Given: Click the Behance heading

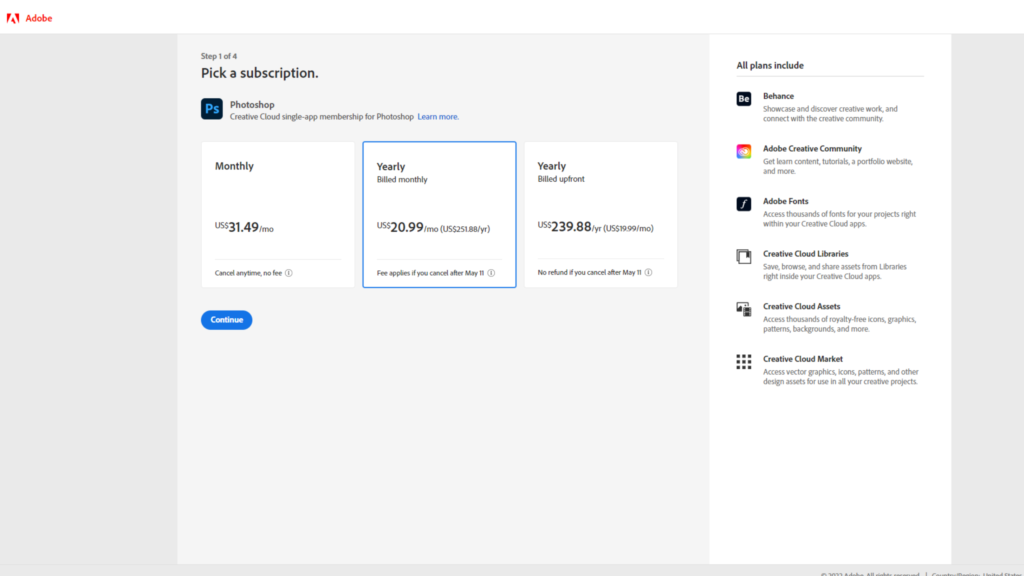Looking at the screenshot, I should tap(778, 96).
